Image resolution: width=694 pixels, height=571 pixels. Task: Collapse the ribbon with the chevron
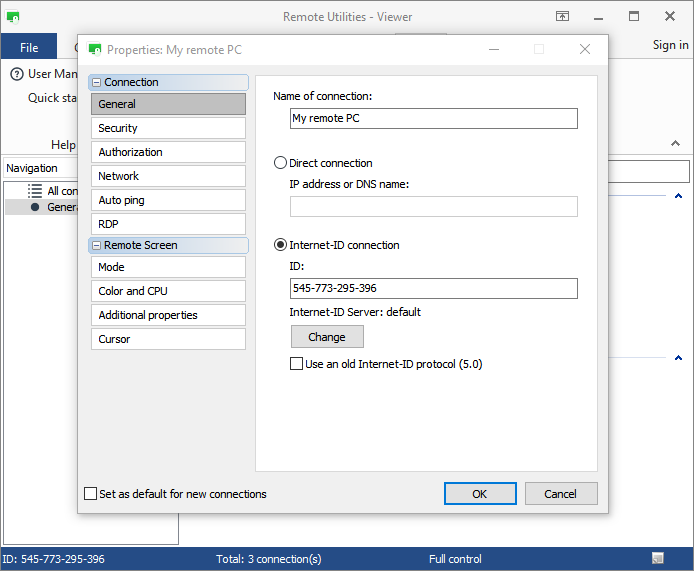click(675, 143)
